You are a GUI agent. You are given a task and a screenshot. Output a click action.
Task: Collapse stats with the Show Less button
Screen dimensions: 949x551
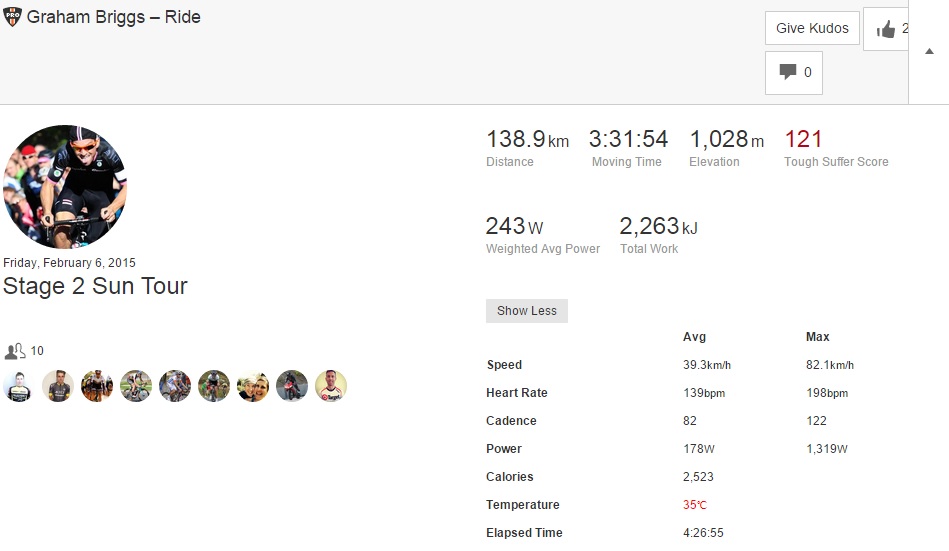(526, 311)
